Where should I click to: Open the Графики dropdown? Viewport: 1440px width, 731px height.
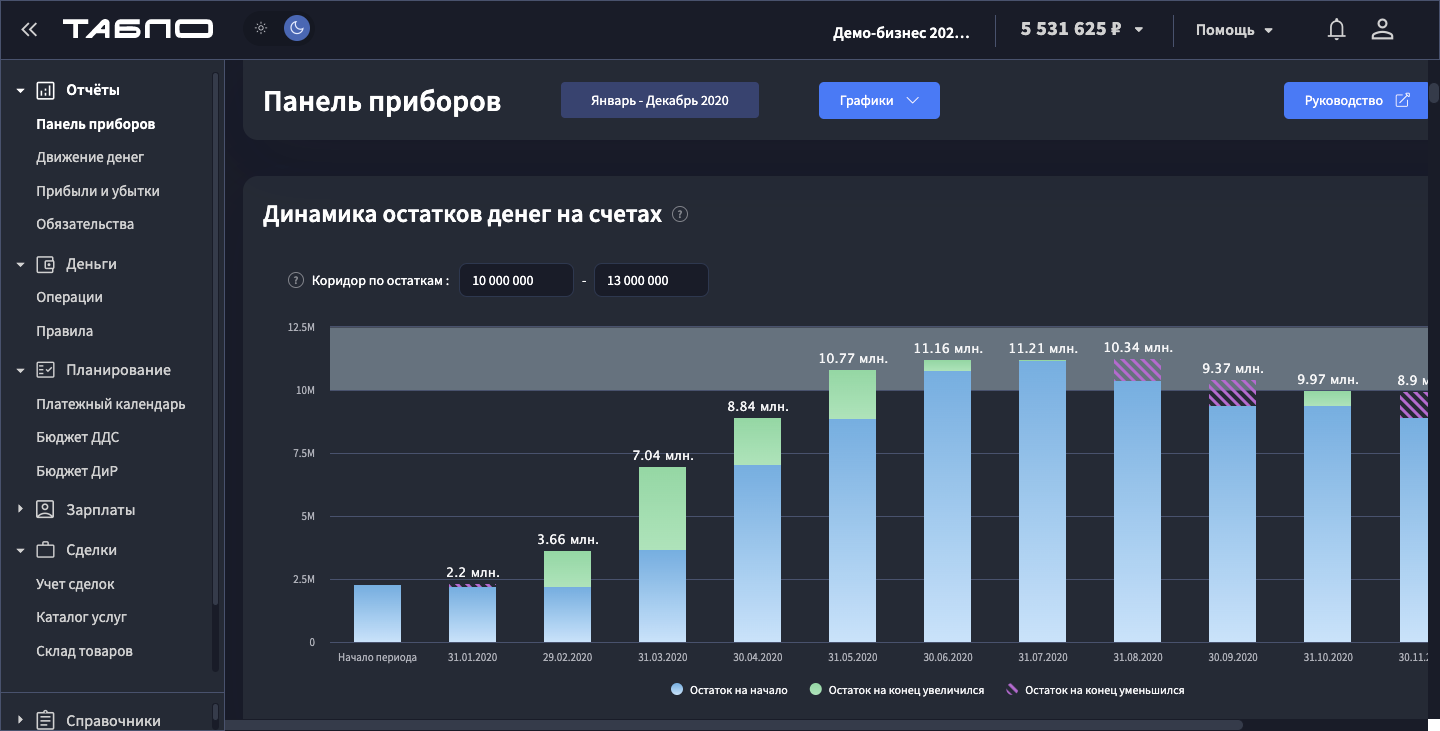click(x=879, y=101)
